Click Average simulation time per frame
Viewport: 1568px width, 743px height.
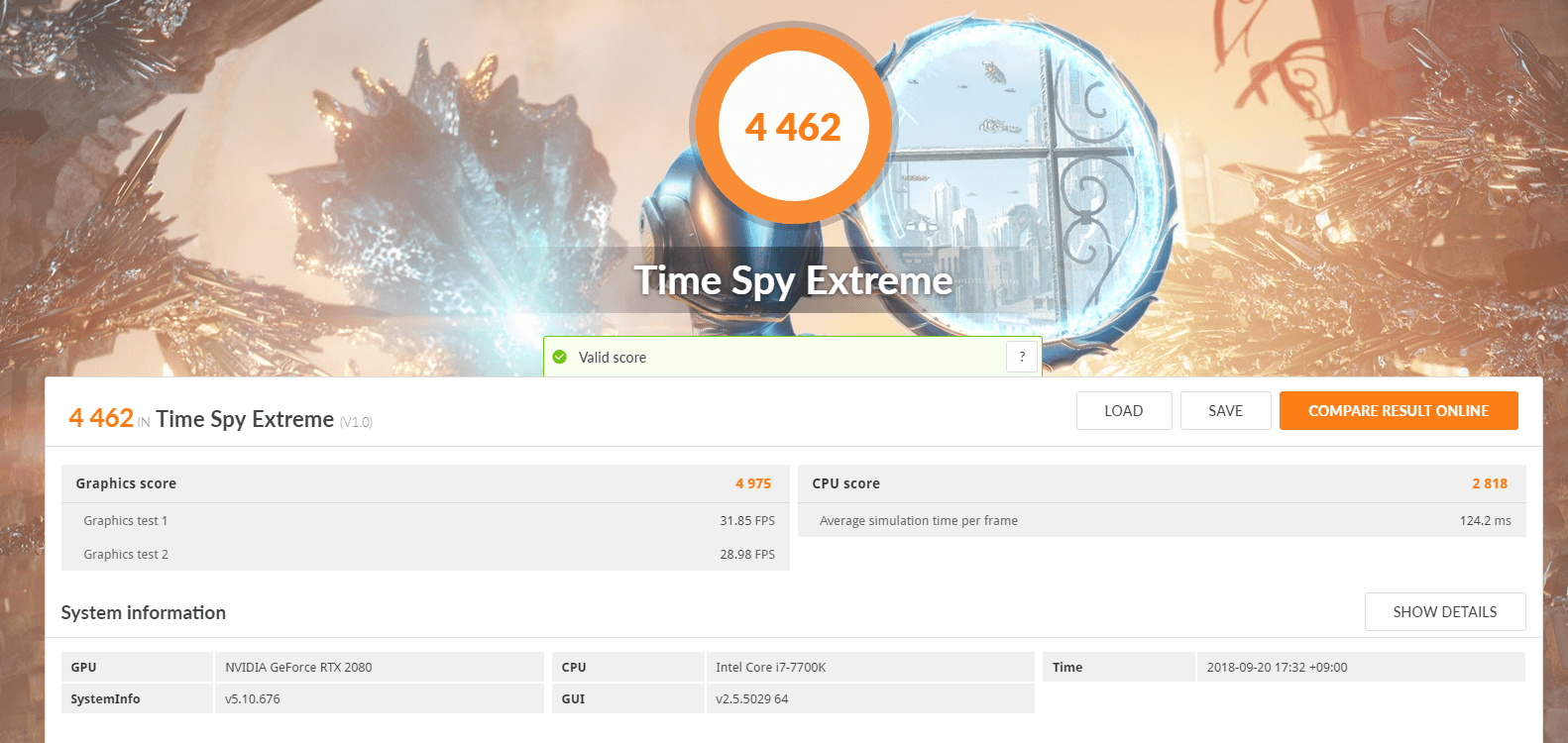(919, 520)
